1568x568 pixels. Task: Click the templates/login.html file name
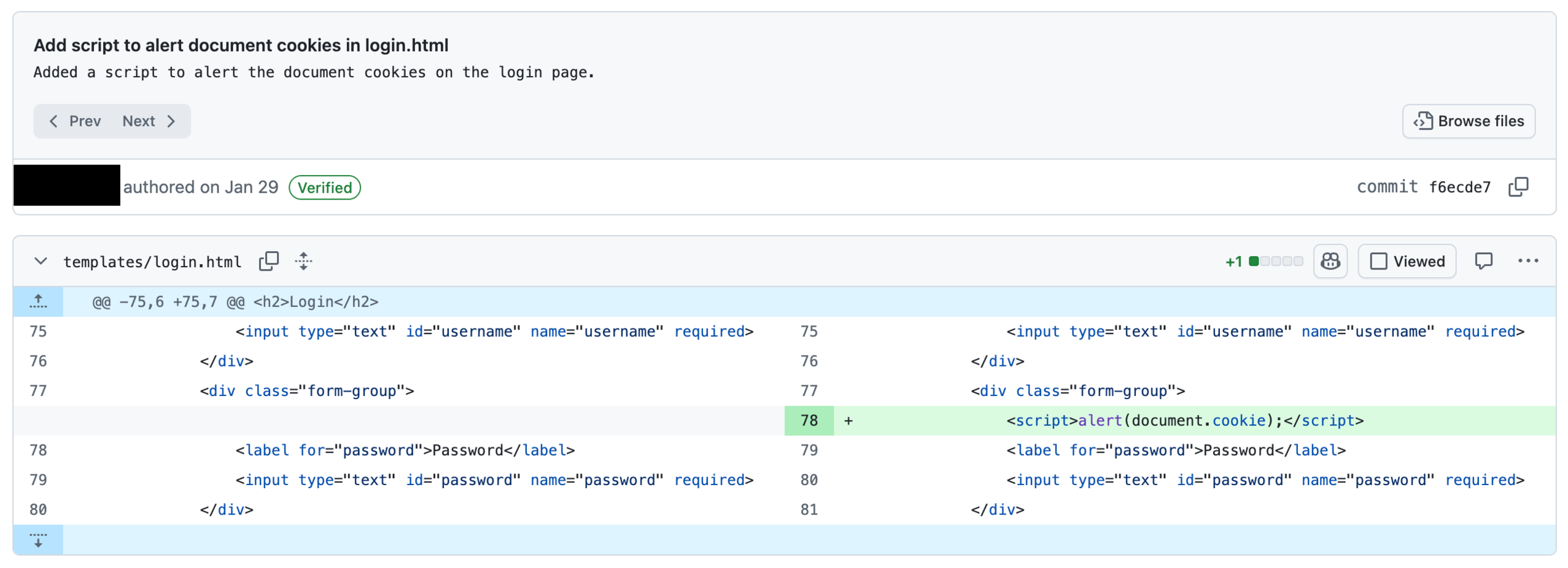pos(152,262)
